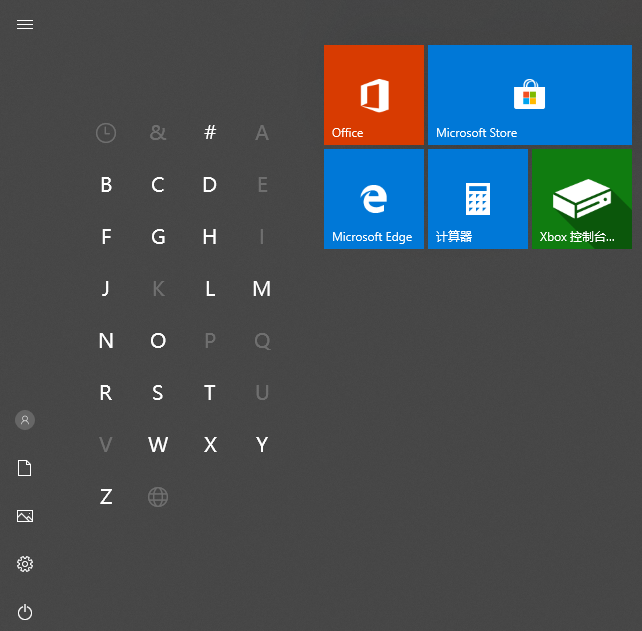Viewport: 642px width, 631px height.
Task: Launch Microsoft Store tile
Action: pyautogui.click(x=529, y=95)
